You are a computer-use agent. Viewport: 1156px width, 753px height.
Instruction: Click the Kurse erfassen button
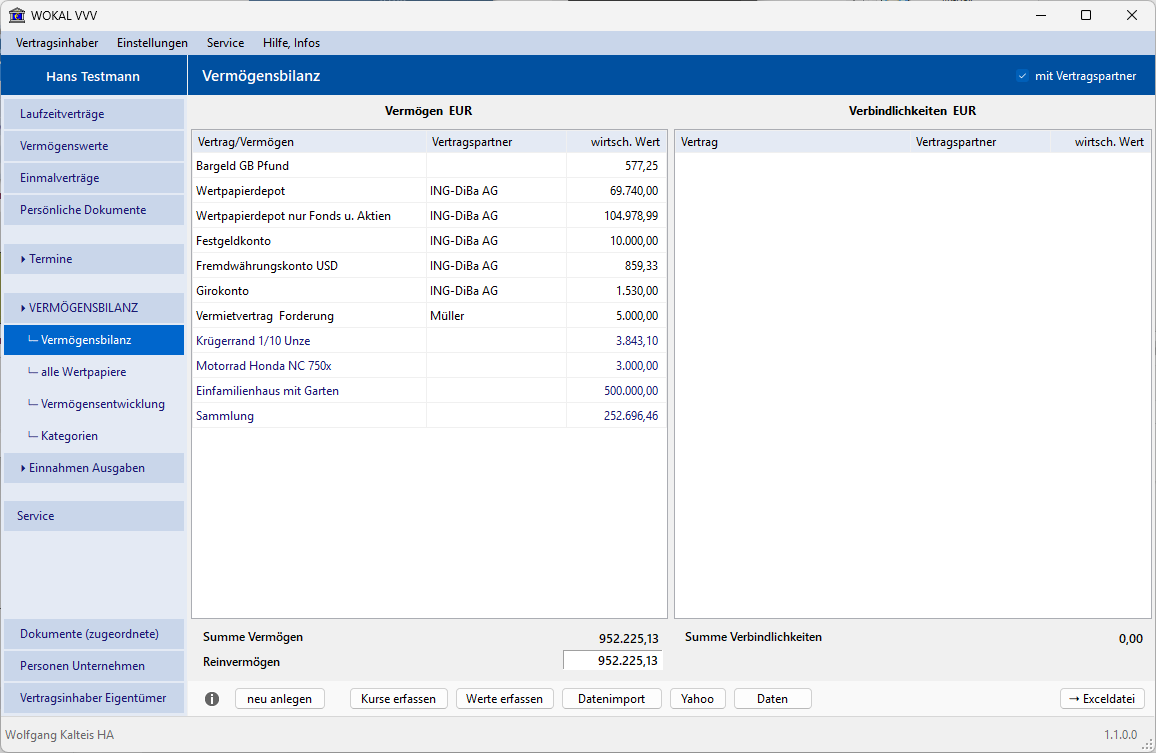click(x=398, y=698)
